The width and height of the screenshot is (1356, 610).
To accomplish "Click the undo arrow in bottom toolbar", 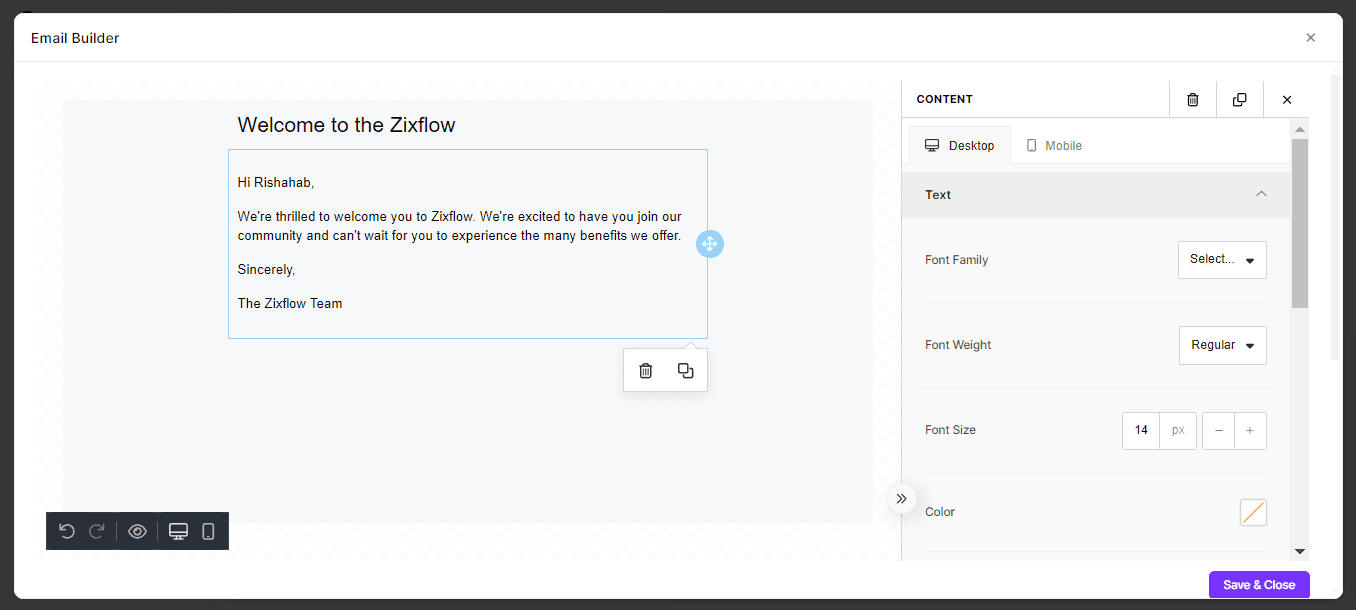I will tap(67, 531).
